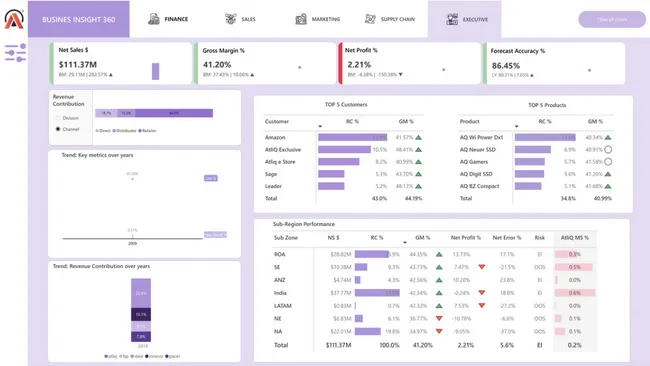Click the Net Error % column header
Viewport: 650px width, 366px height.
507,238
